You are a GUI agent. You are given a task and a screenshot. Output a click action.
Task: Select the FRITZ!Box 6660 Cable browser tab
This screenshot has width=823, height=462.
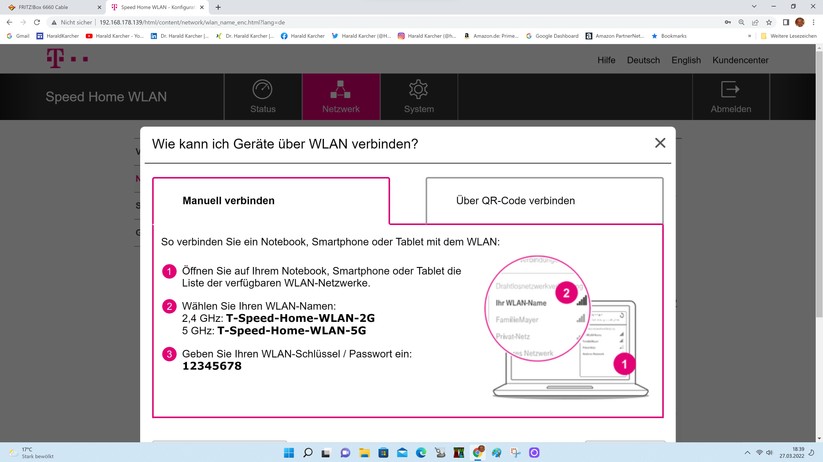[x=50, y=7]
